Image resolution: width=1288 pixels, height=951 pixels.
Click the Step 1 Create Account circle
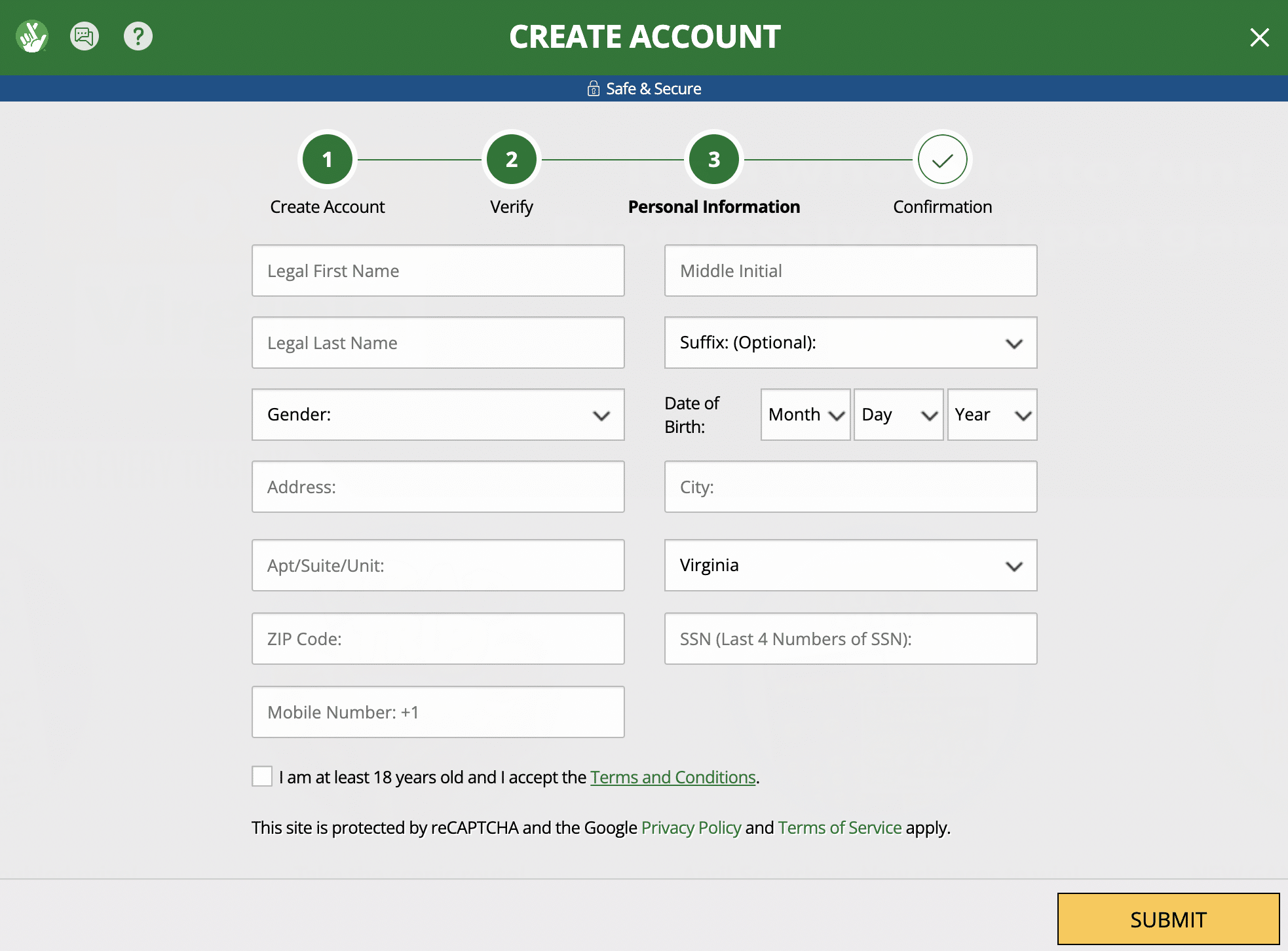tap(327, 160)
